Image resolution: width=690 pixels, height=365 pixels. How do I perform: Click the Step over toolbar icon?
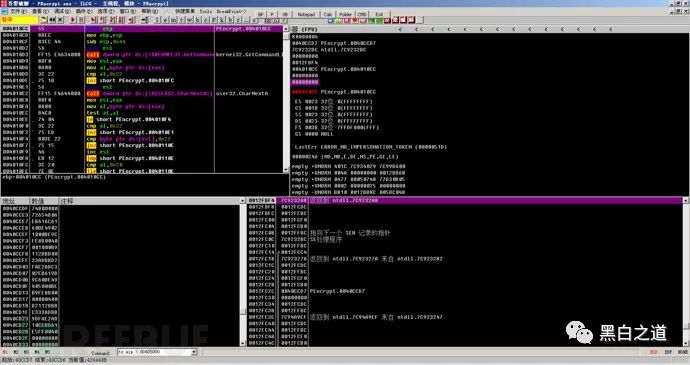(102, 20)
